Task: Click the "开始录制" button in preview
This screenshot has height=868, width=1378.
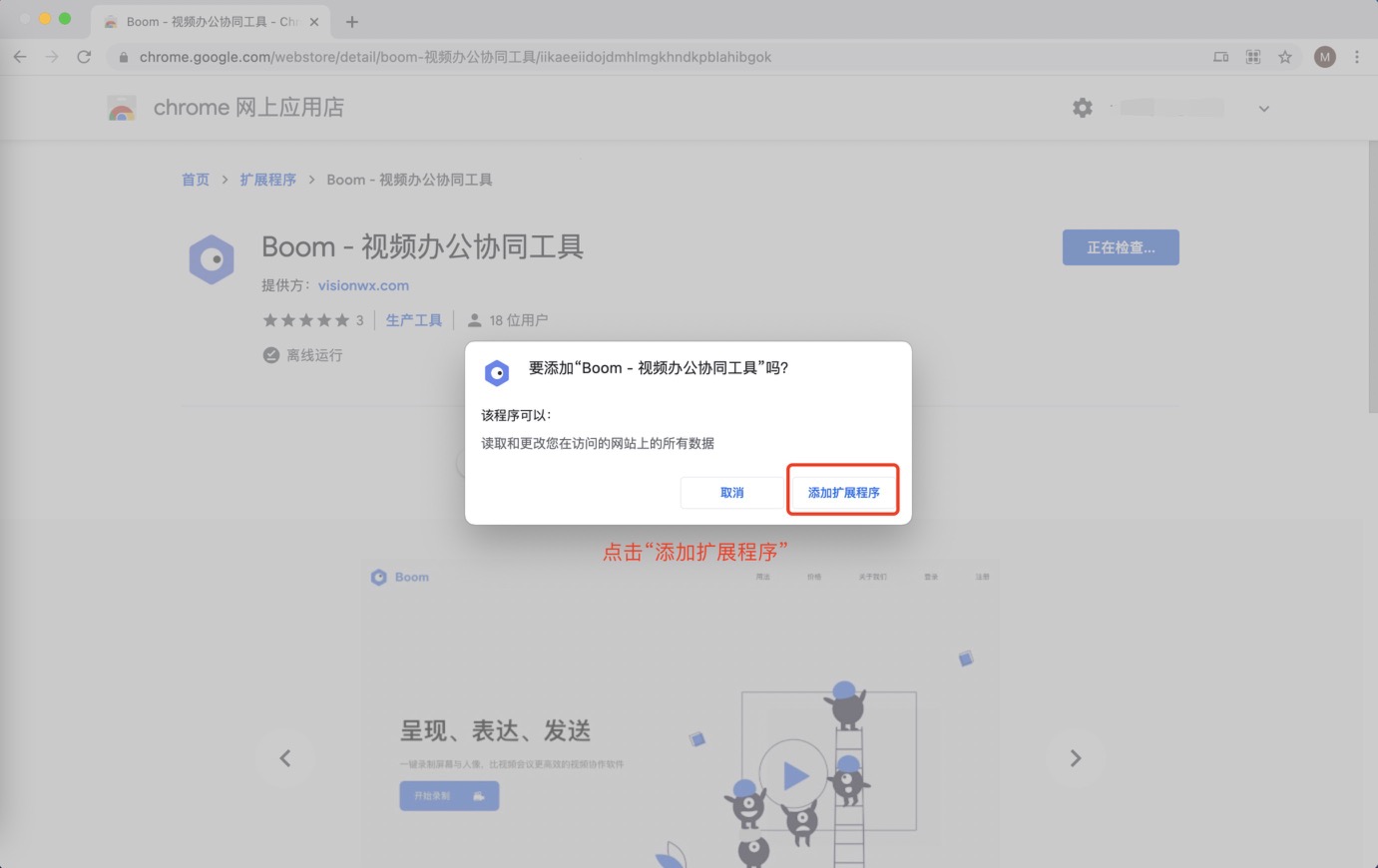Action: tap(449, 796)
